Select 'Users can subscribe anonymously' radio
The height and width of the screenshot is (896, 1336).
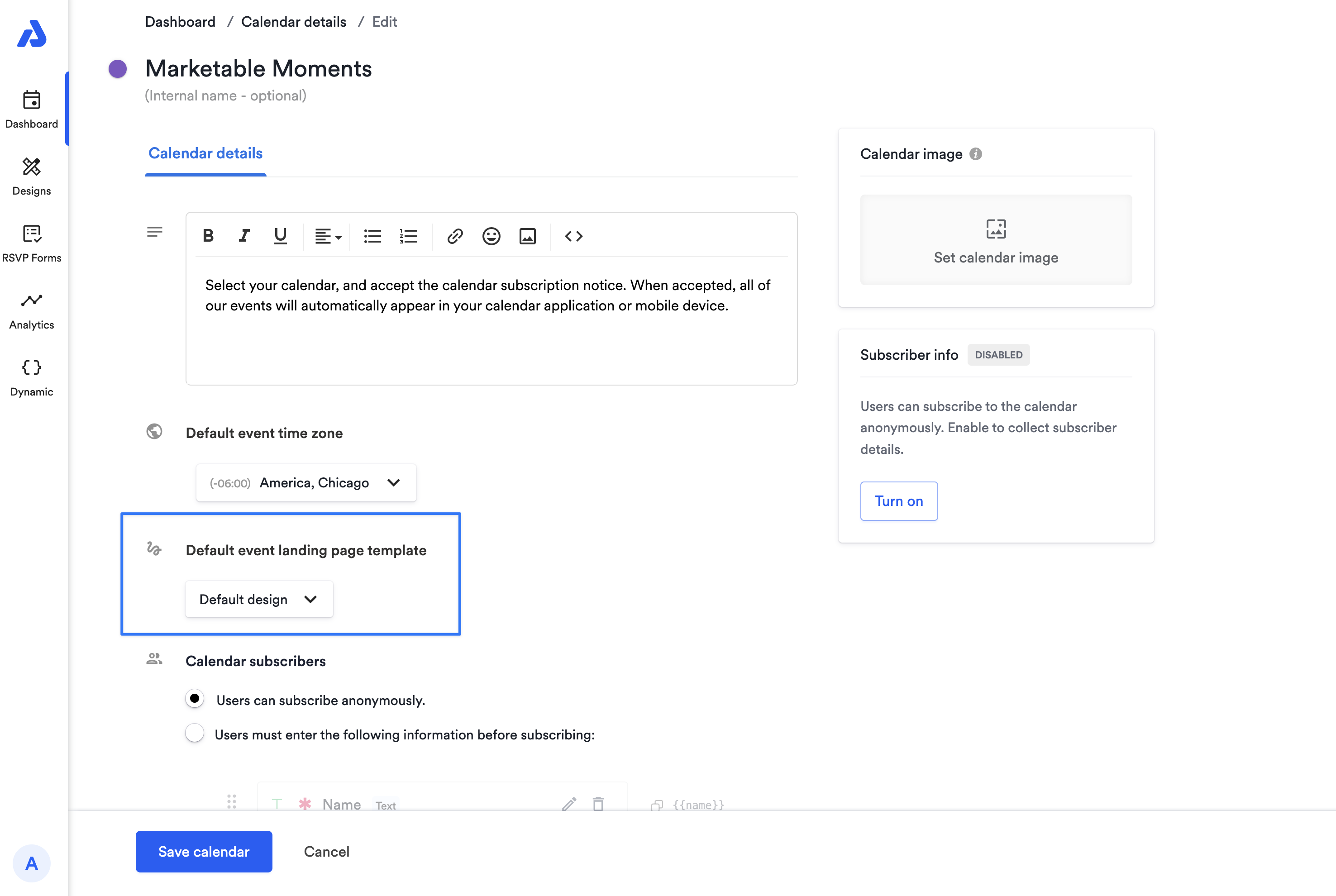[x=195, y=698]
